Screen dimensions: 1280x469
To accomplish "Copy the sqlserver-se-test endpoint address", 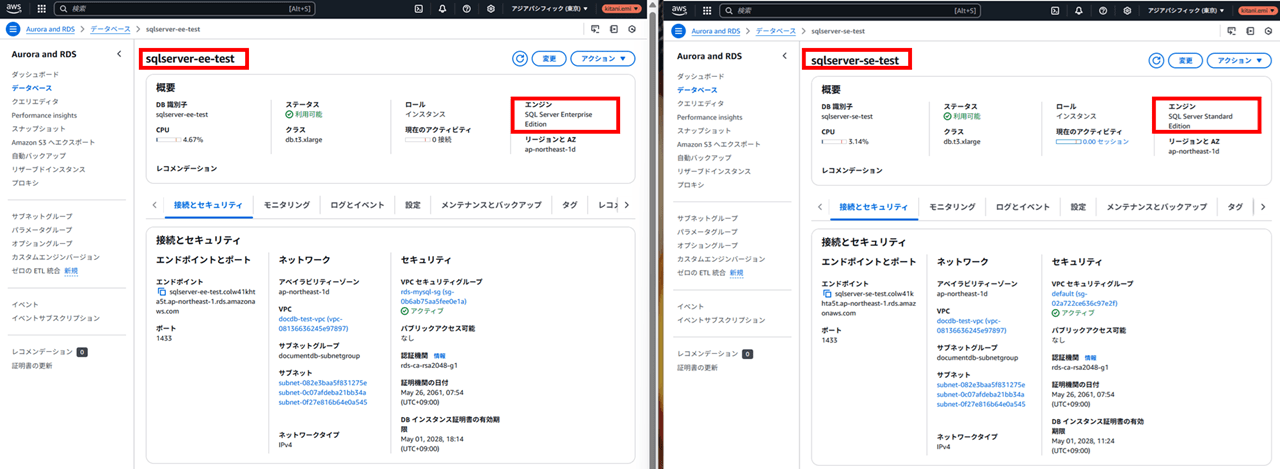I will (x=827, y=294).
